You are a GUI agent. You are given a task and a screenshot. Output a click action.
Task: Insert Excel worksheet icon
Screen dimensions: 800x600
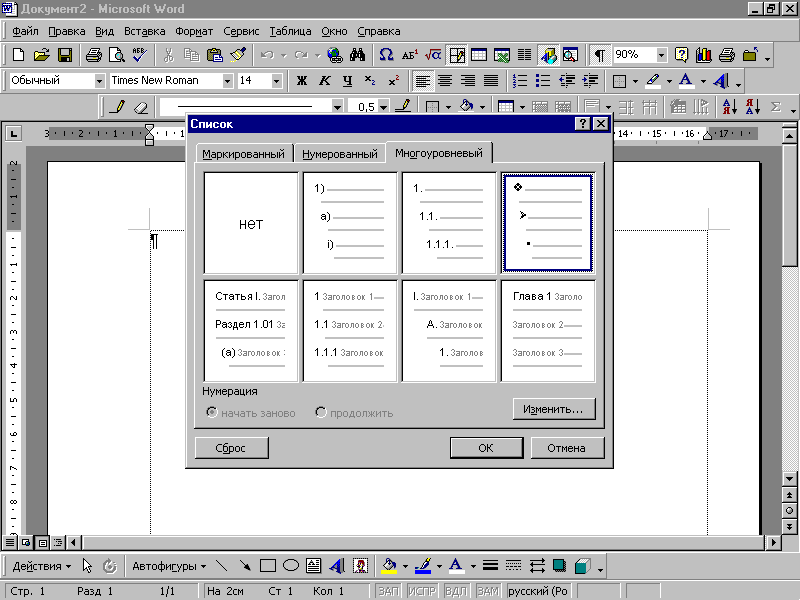click(502, 55)
